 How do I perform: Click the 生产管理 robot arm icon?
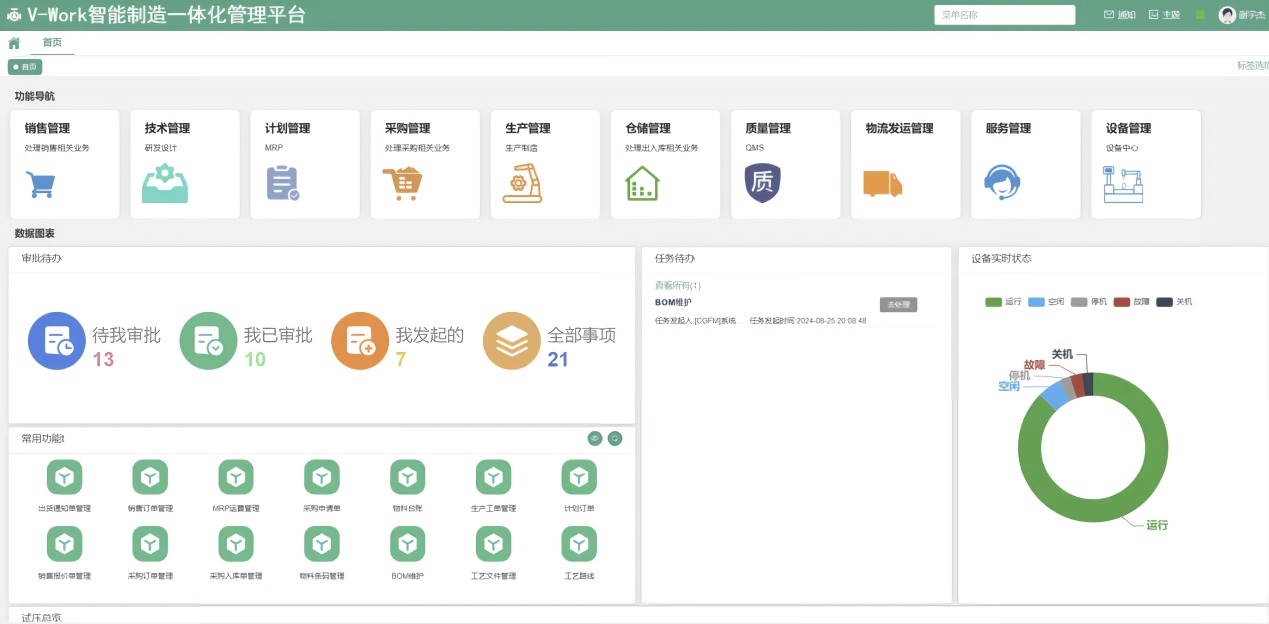coord(522,185)
